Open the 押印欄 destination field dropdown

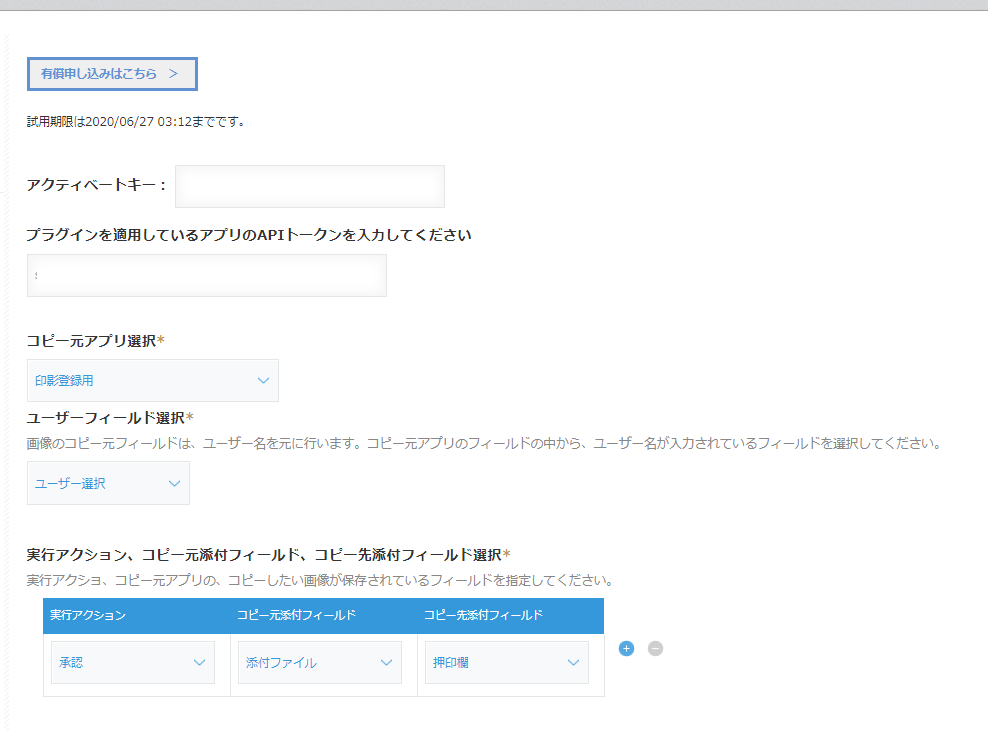tap(506, 662)
